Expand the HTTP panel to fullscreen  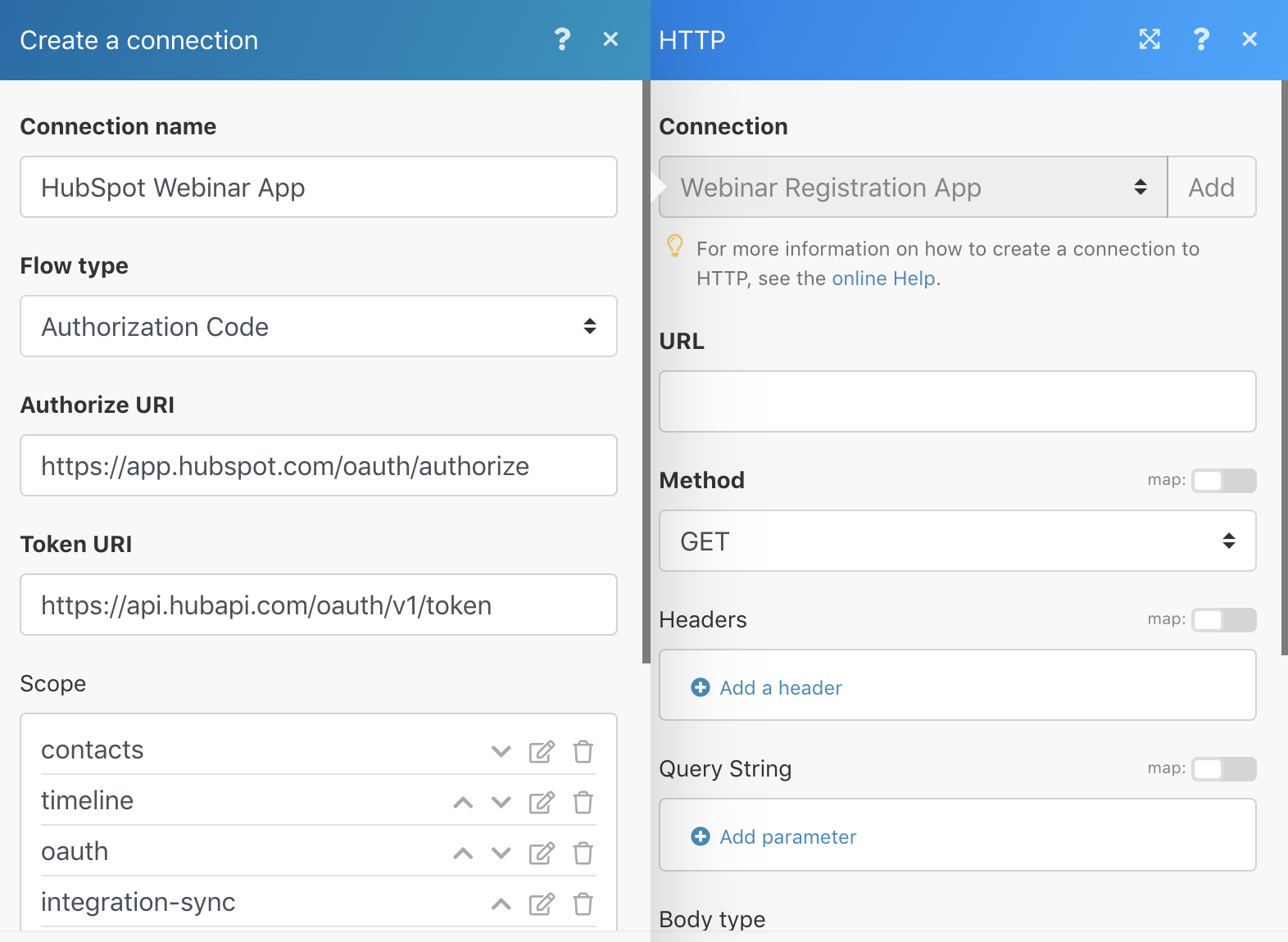[1150, 39]
